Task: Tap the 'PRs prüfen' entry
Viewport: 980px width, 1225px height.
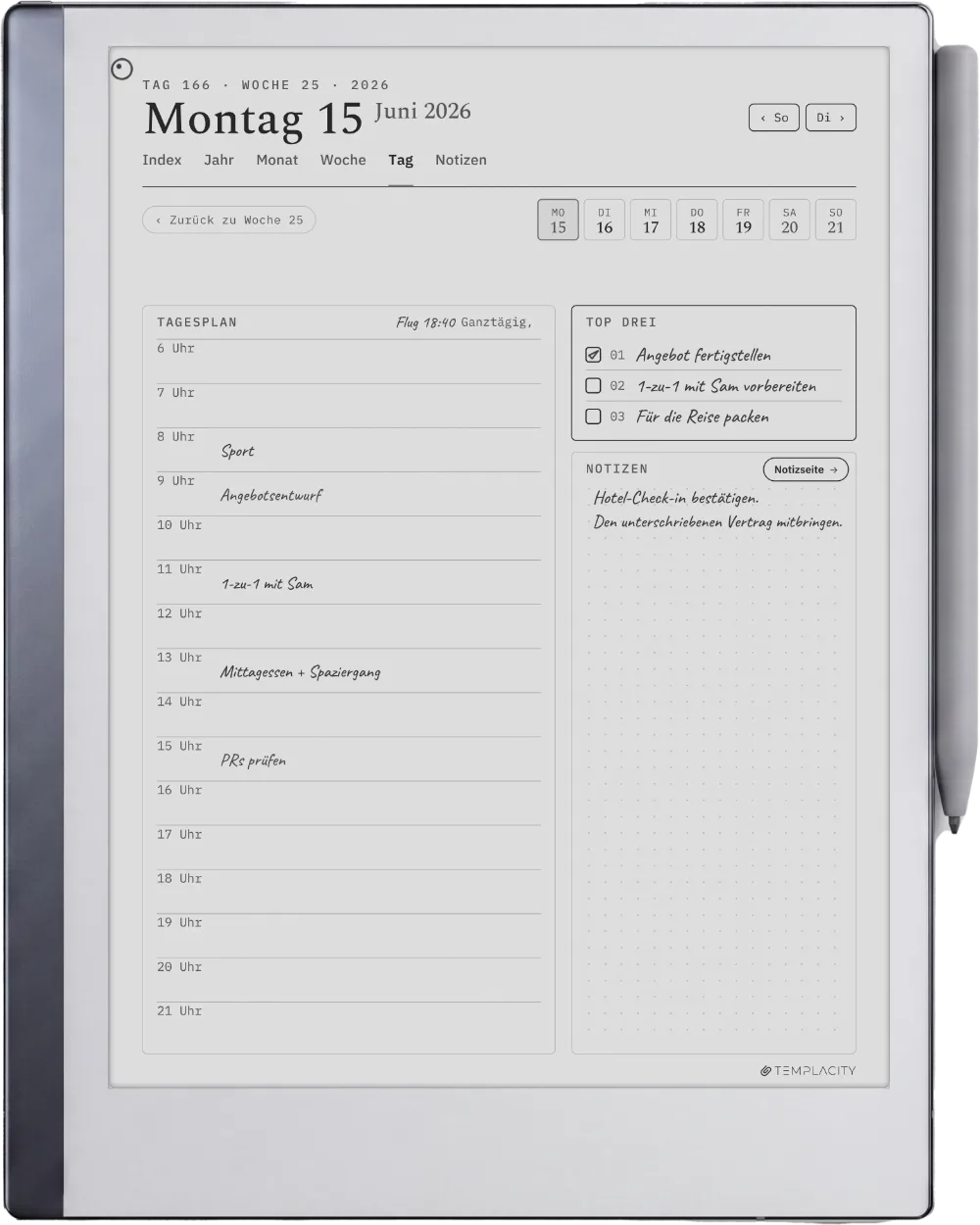Action: 253,760
